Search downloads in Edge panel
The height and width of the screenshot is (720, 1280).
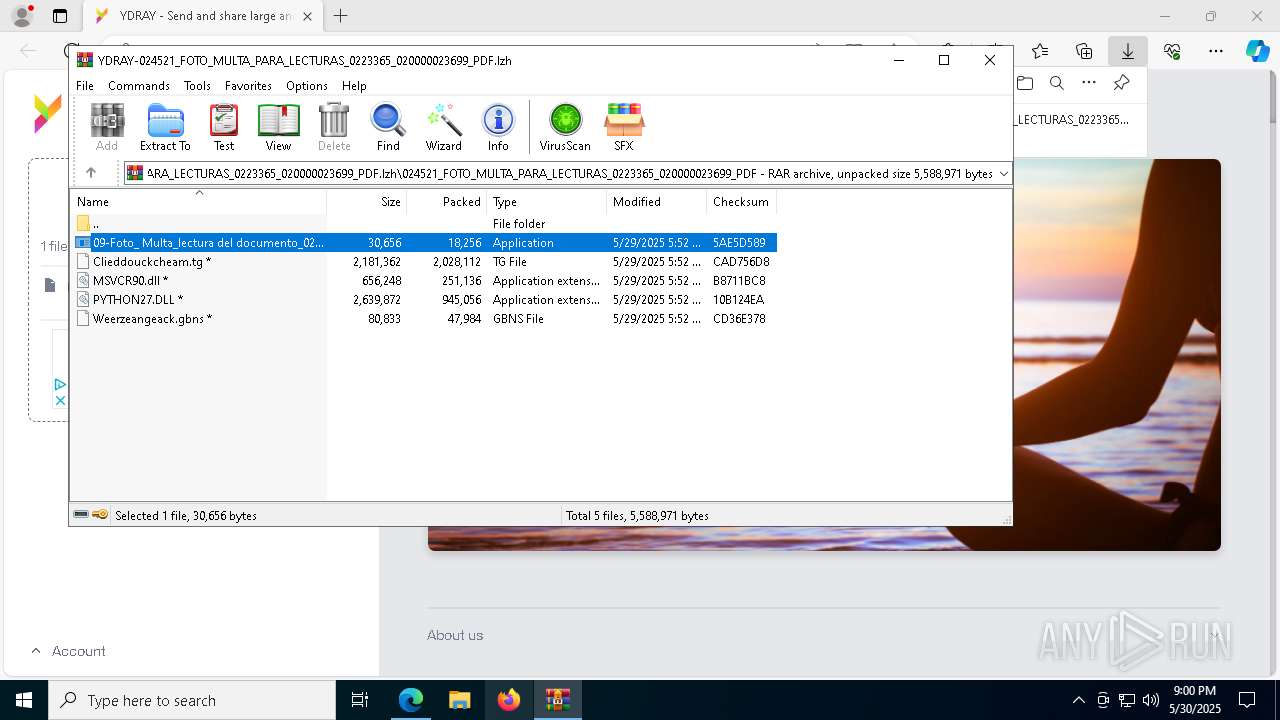[1057, 83]
